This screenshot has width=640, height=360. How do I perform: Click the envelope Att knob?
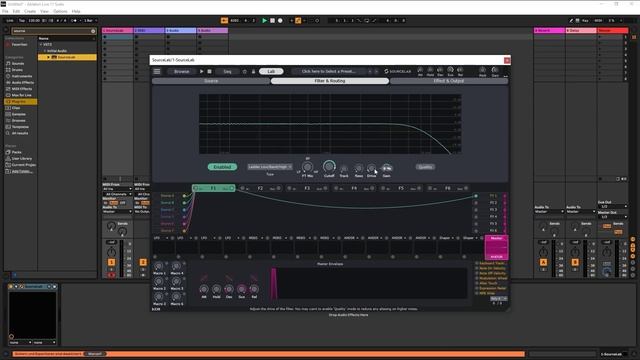click(x=204, y=289)
